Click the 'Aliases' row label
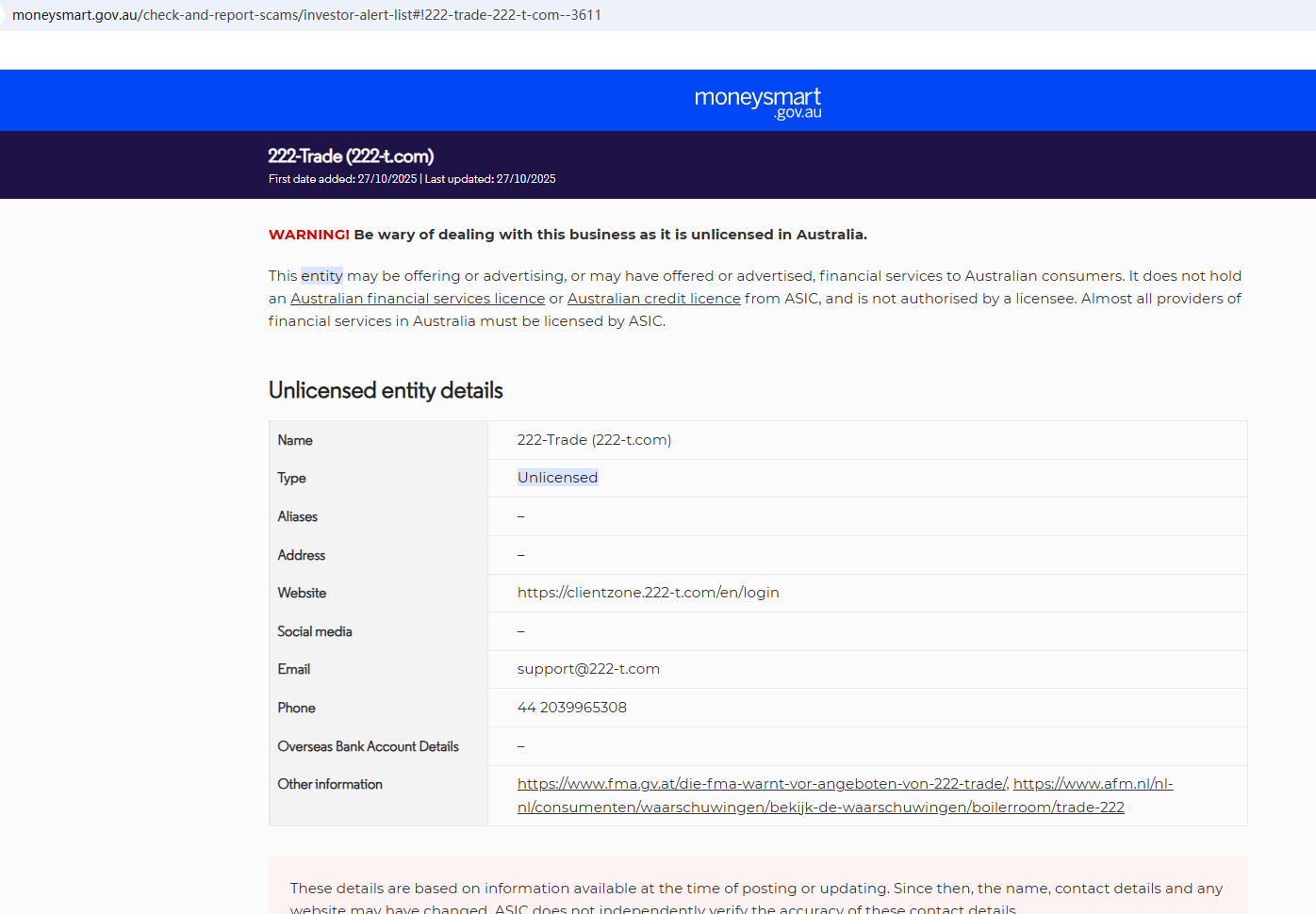 tap(297, 516)
